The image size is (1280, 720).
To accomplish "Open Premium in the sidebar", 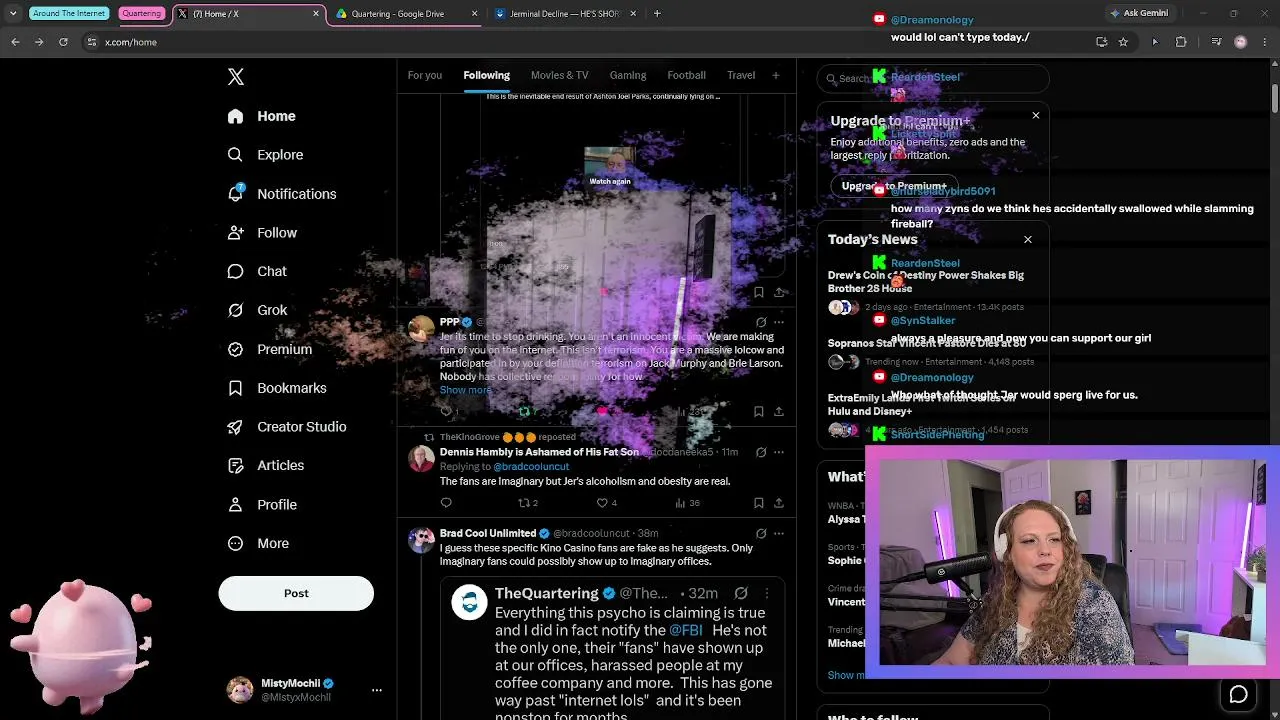I will coord(269,349).
